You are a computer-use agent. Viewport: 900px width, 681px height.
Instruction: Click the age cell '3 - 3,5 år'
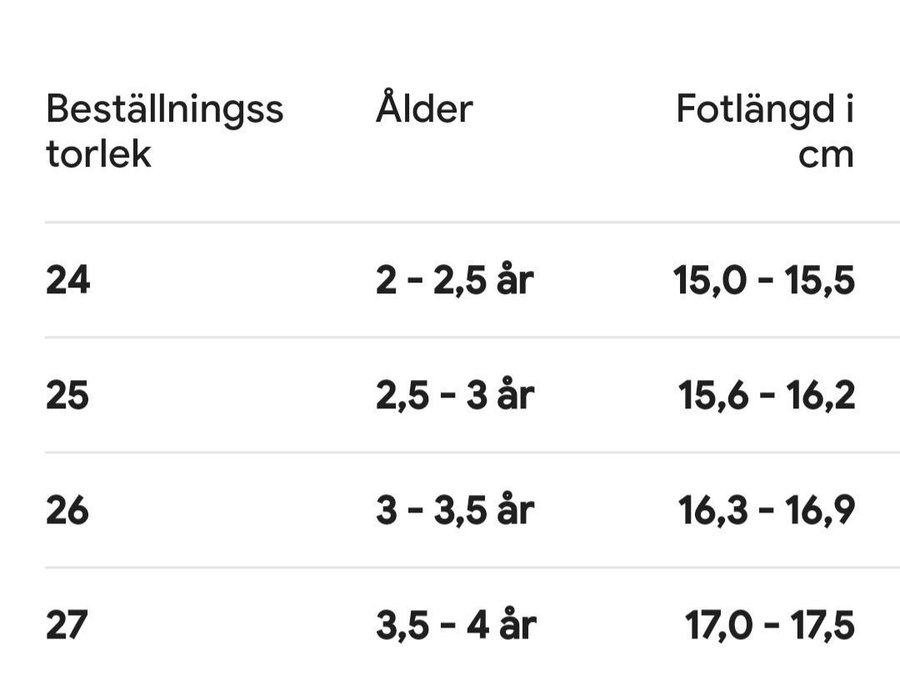pyautogui.click(x=455, y=511)
